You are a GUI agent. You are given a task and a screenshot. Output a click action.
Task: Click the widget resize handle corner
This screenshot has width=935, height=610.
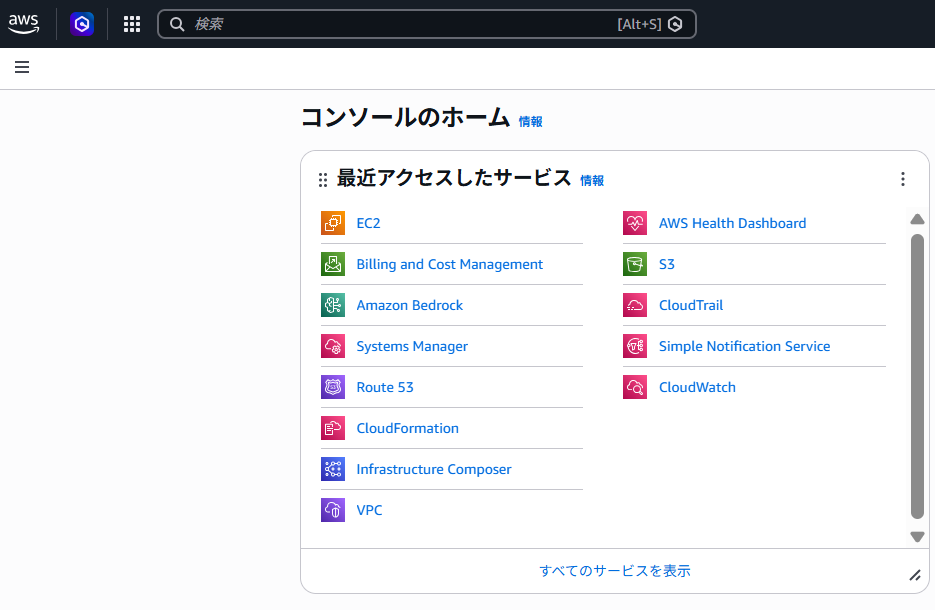click(x=914, y=575)
